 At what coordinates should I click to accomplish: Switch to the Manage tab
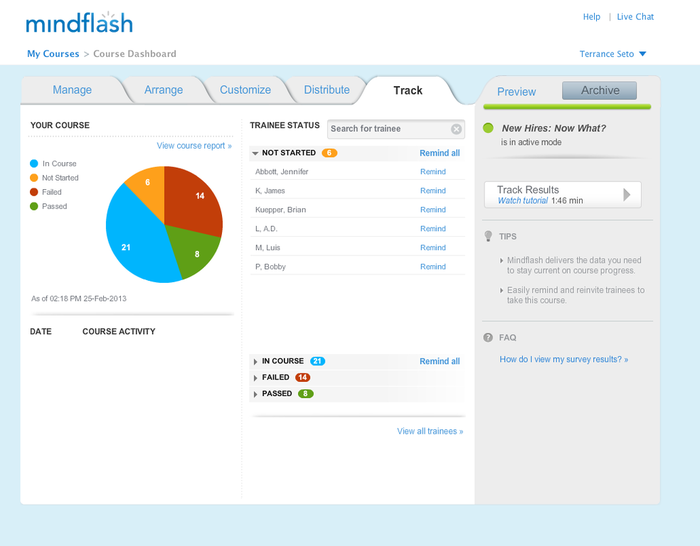tap(72, 90)
